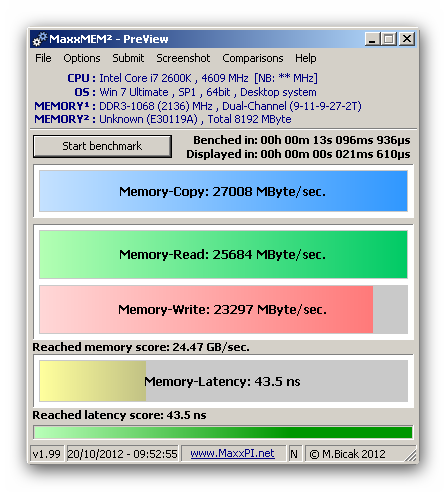
Task: Click Reached latency score 43.5 ns text
Action: 119,415
